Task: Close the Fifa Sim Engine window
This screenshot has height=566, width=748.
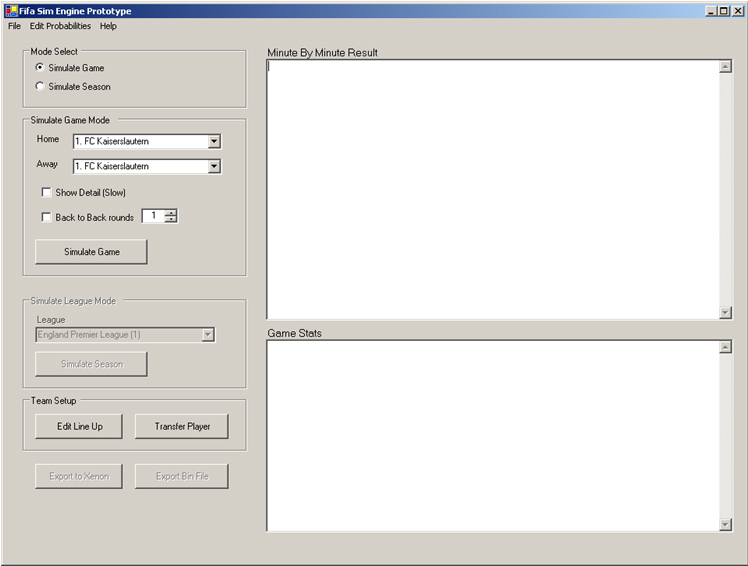Action: click(x=738, y=10)
